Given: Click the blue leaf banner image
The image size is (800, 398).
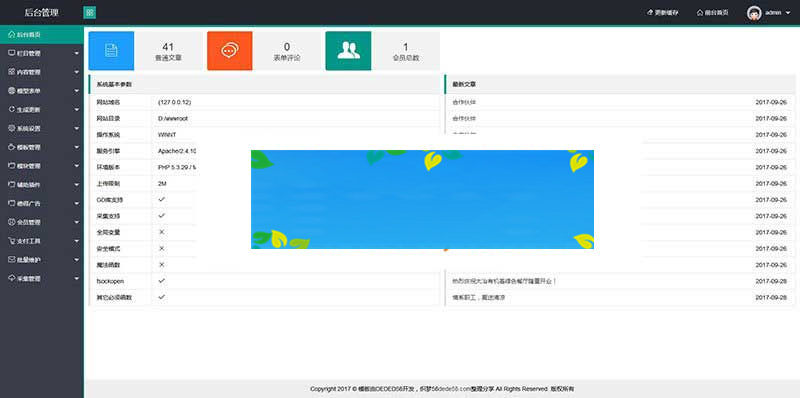Looking at the screenshot, I should click(x=422, y=200).
